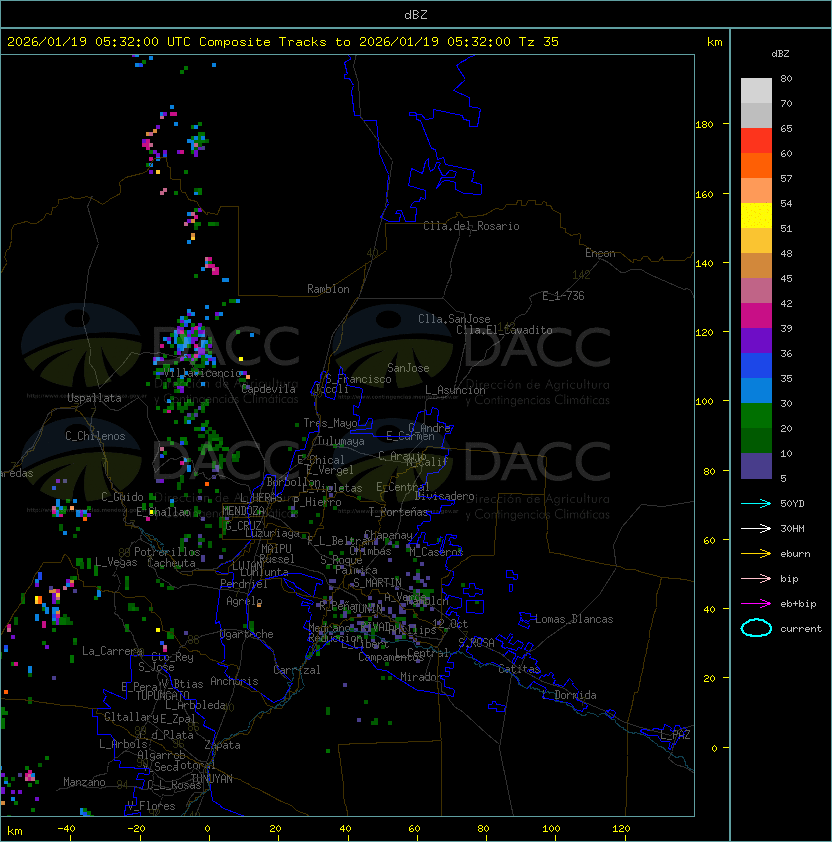The width and height of the screenshot is (832, 842).
Task: Click the 'Perdriel' label on map
Action: click(244, 584)
